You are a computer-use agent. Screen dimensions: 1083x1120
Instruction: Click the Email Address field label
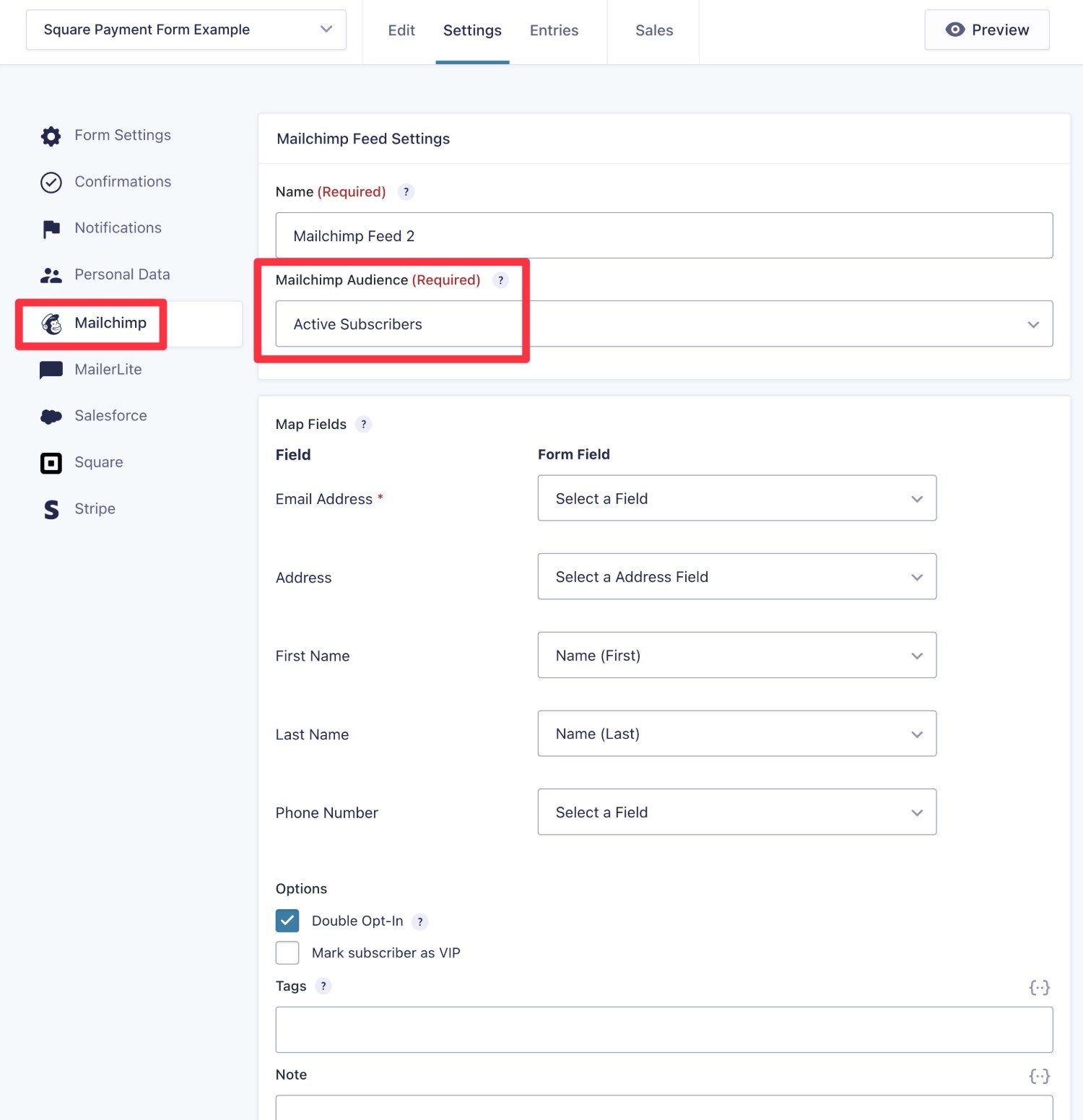324,499
